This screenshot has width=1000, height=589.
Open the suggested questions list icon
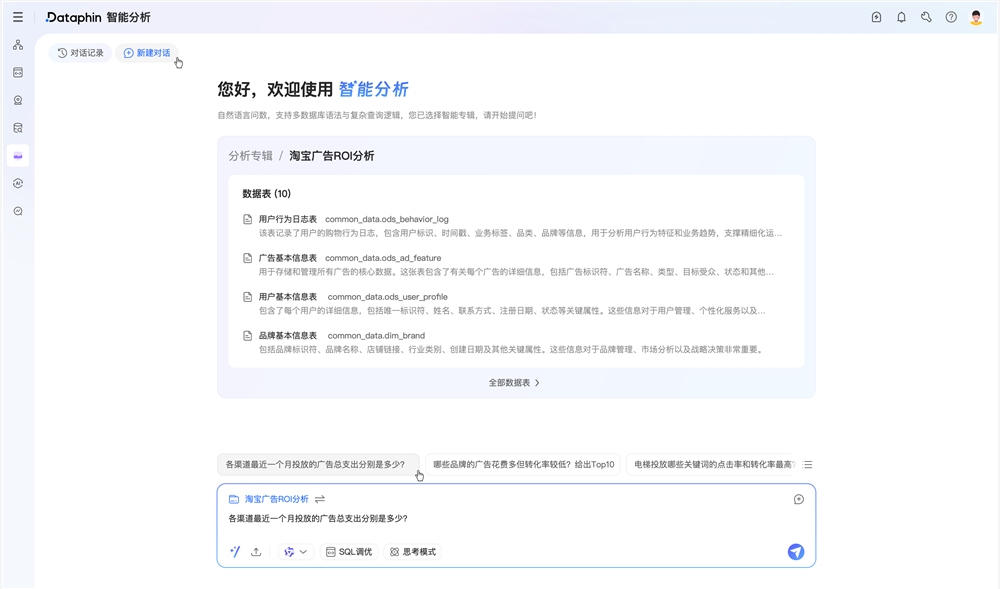(x=807, y=465)
